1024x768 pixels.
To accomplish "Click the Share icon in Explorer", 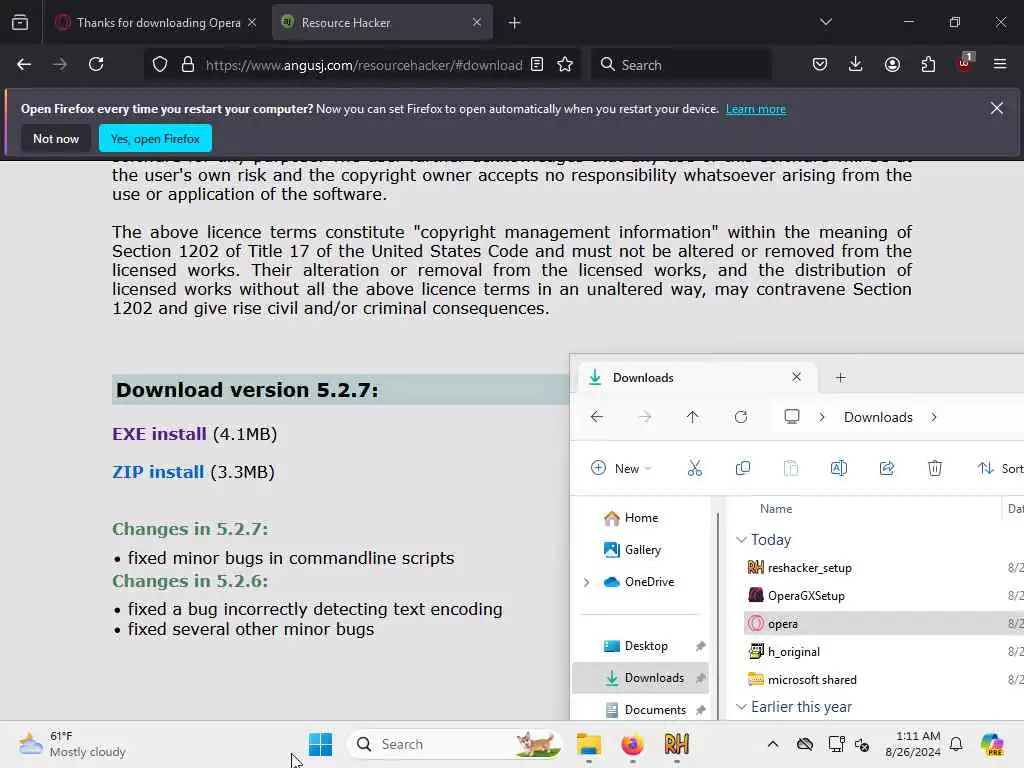I will point(887,468).
